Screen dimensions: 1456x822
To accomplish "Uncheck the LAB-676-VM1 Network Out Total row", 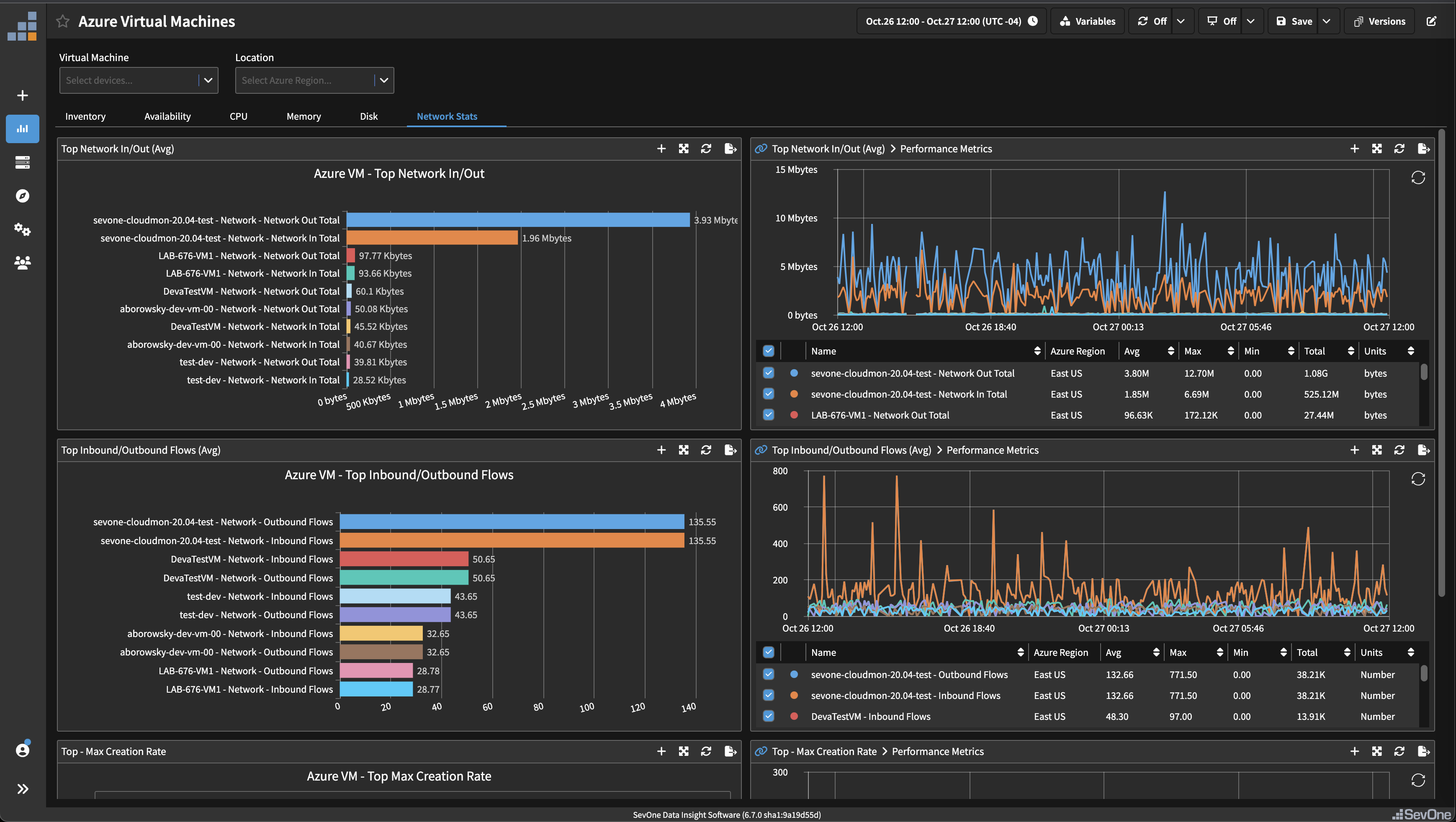I will click(768, 415).
